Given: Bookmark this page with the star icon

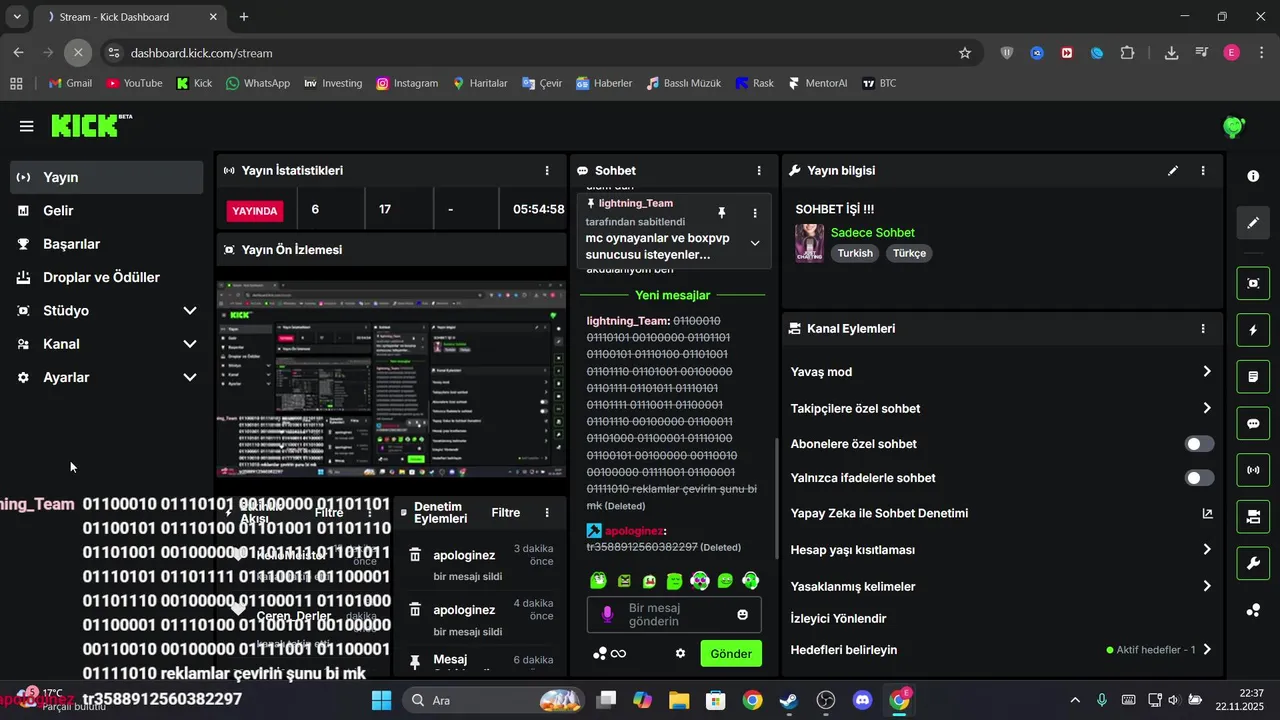Looking at the screenshot, I should click(965, 53).
